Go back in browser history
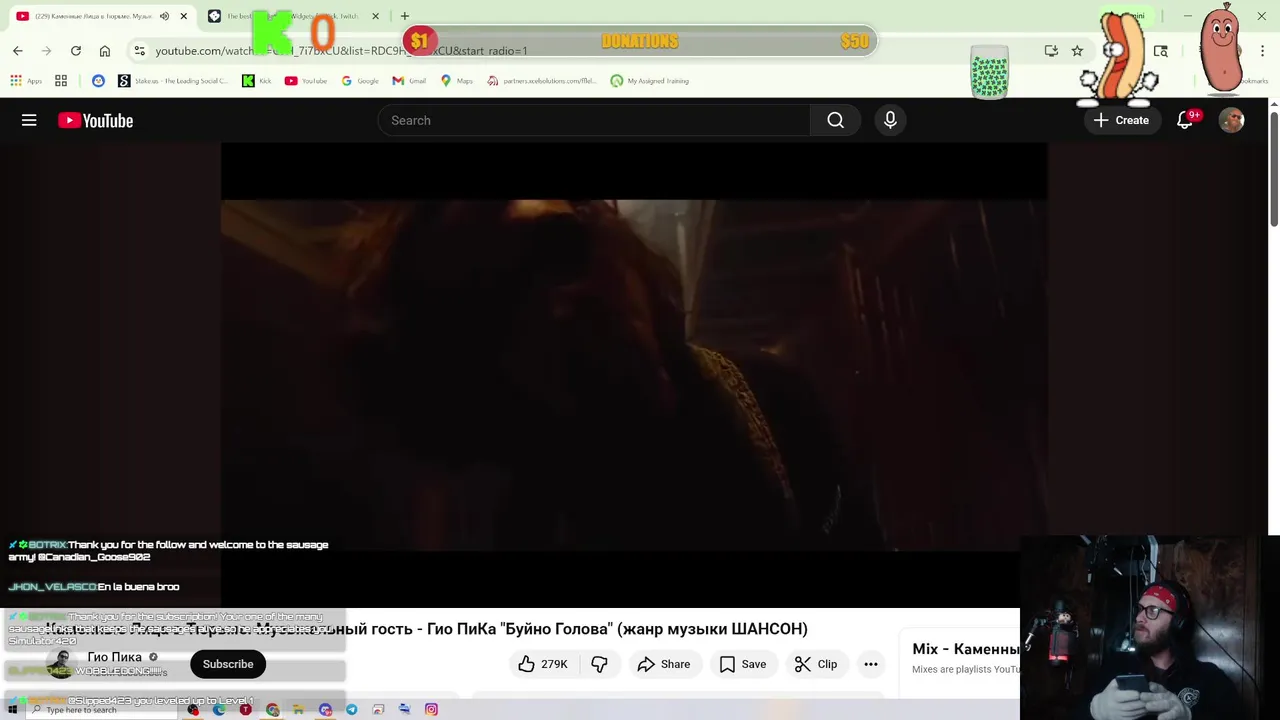 click(18, 50)
